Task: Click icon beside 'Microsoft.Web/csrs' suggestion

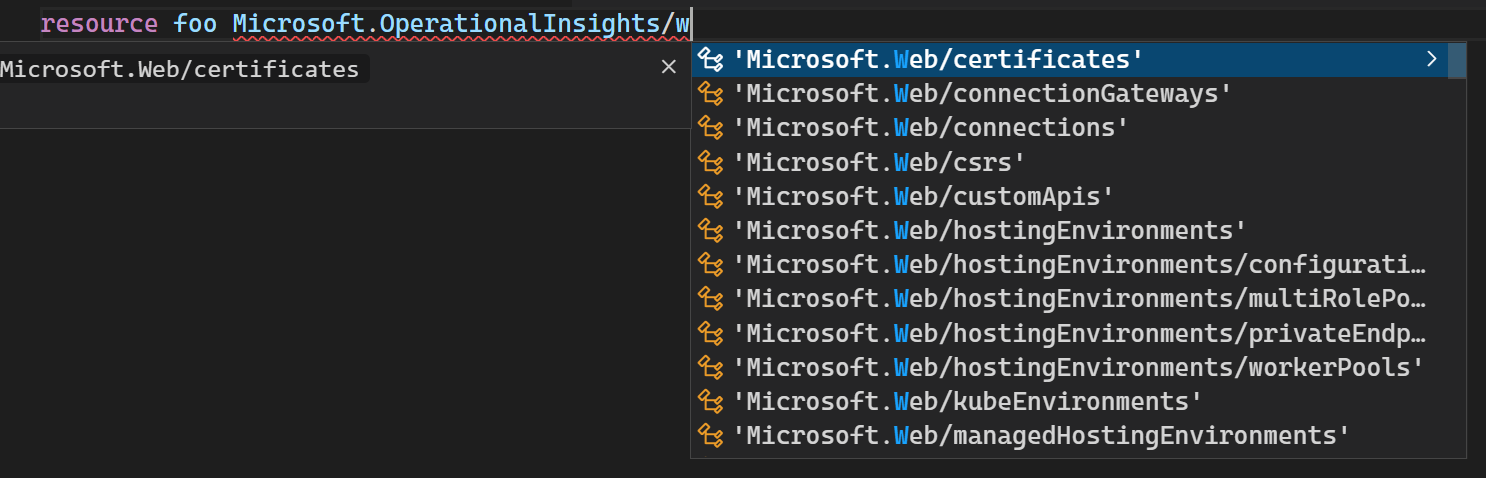Action: tap(710, 162)
